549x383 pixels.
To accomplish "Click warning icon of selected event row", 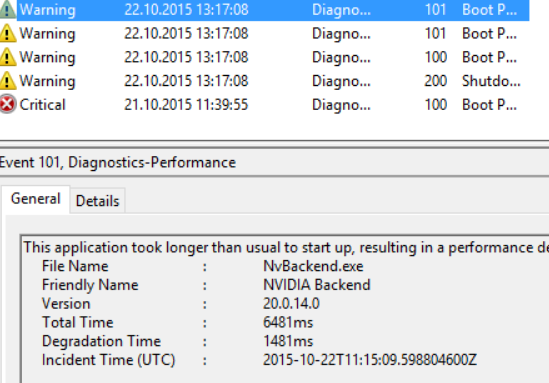I will 8,10.
